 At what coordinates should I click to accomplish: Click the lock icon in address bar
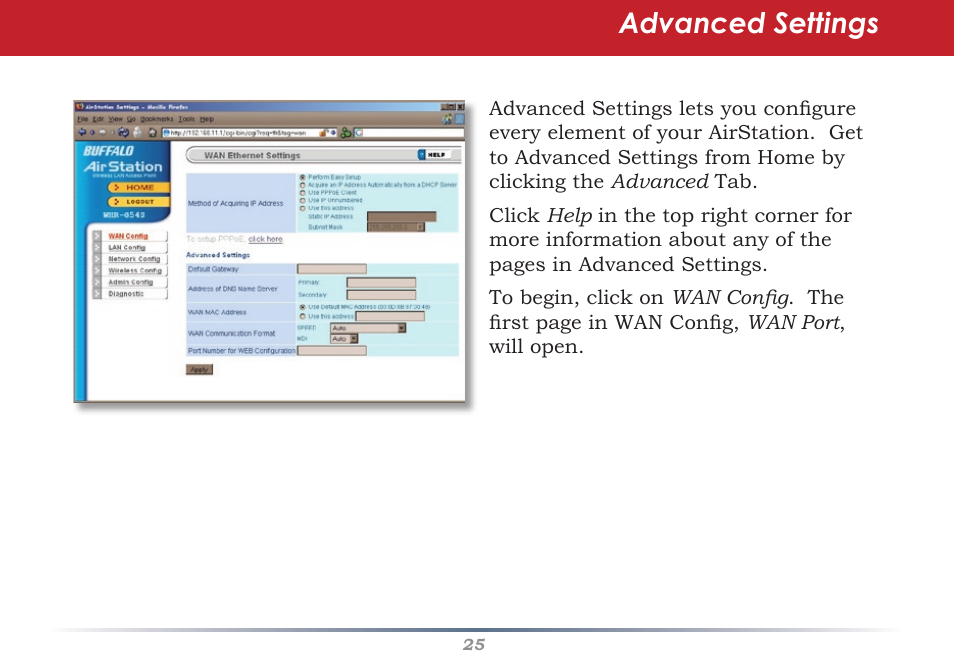(x=324, y=132)
